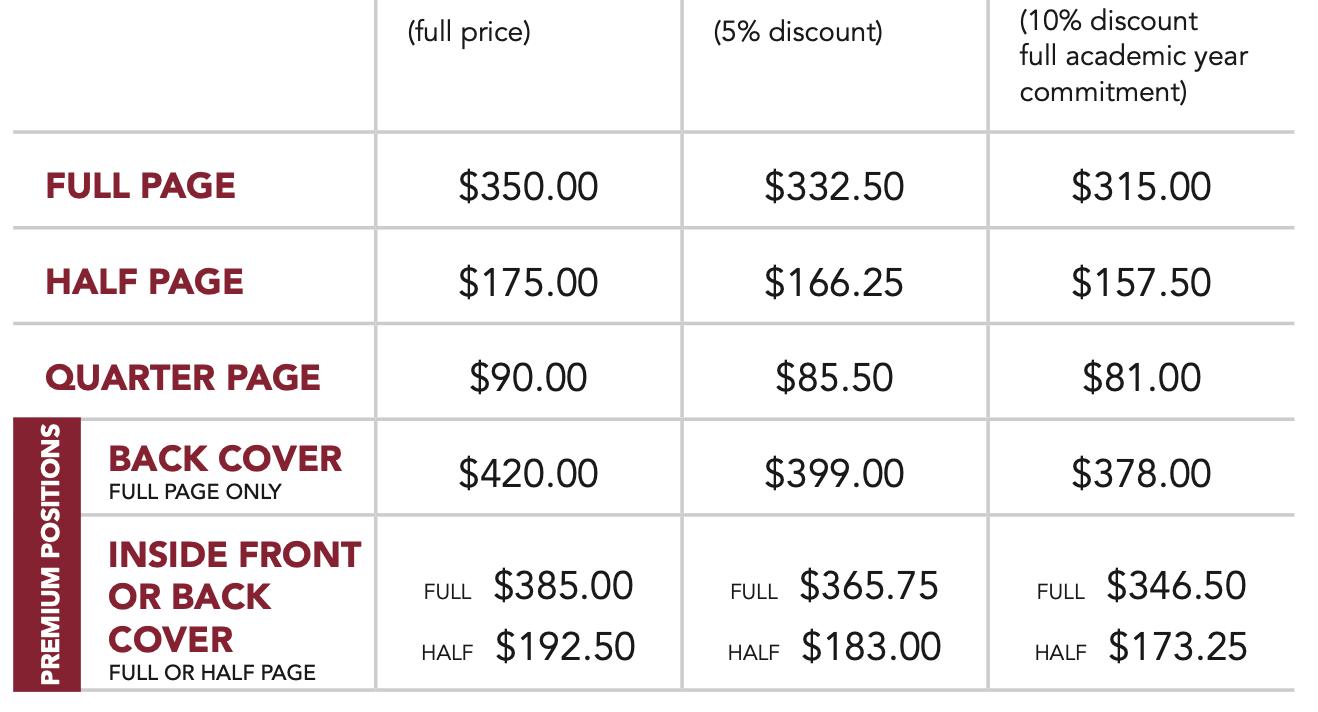Select the $166.25 half page price

coord(834,282)
